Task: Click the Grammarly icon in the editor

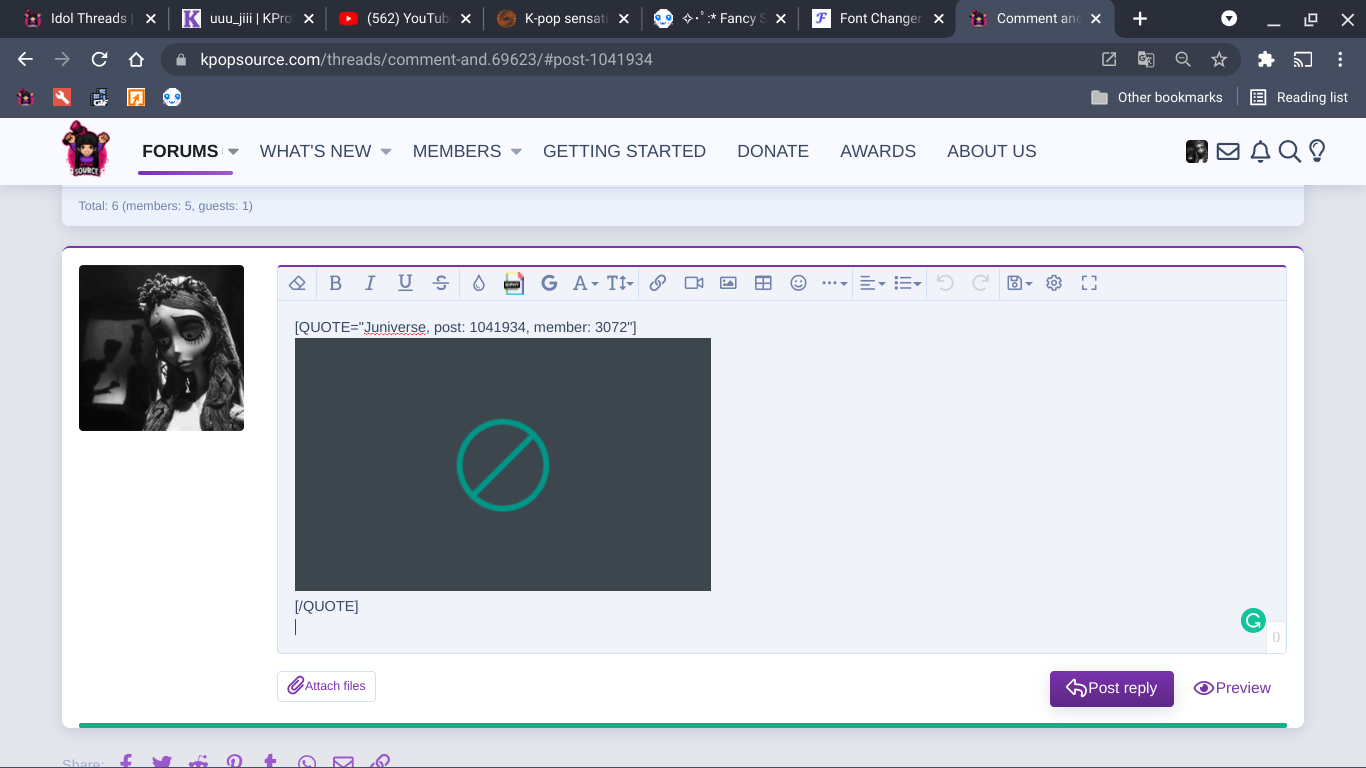Action: point(1253,621)
